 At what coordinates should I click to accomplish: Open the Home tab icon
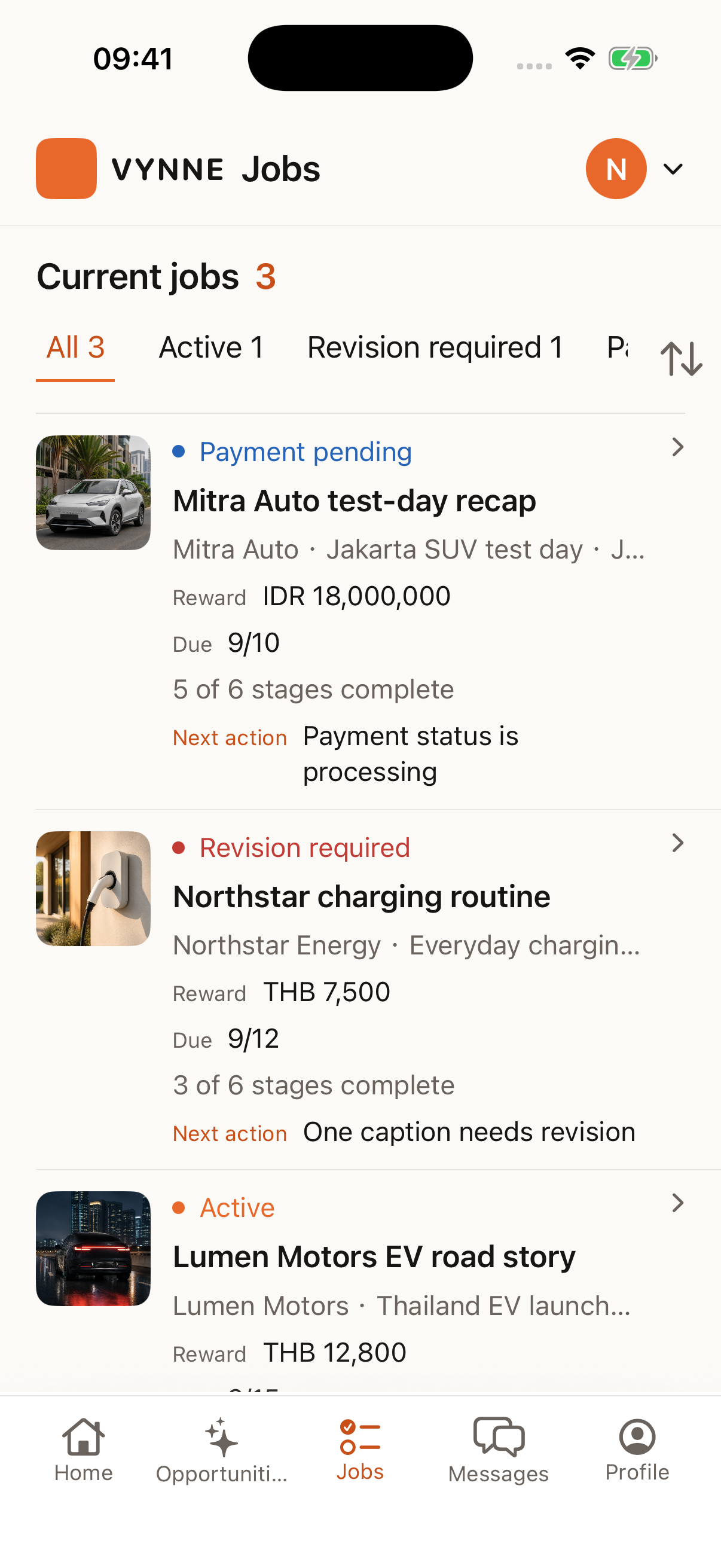click(x=83, y=1436)
